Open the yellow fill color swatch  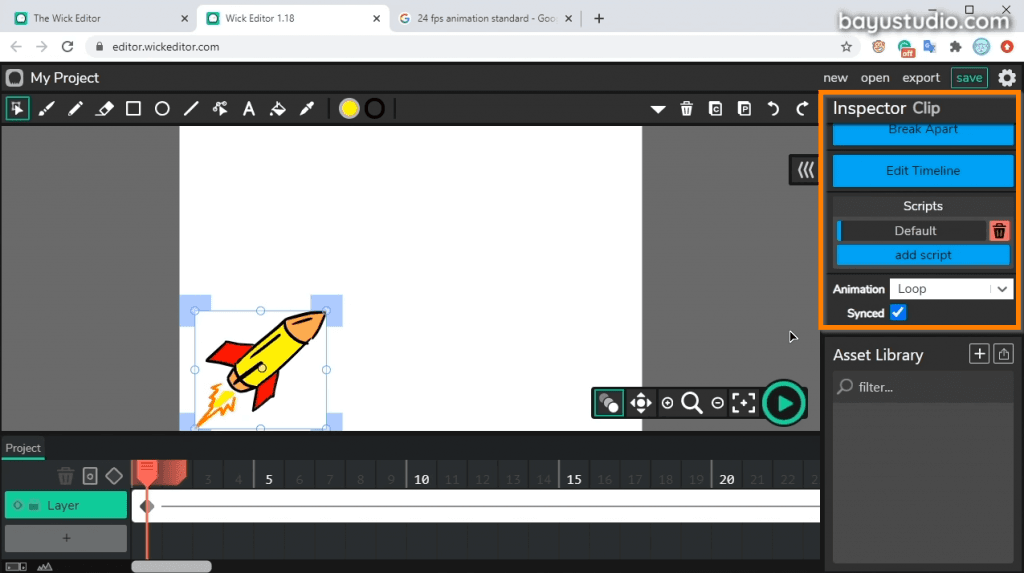(349, 108)
